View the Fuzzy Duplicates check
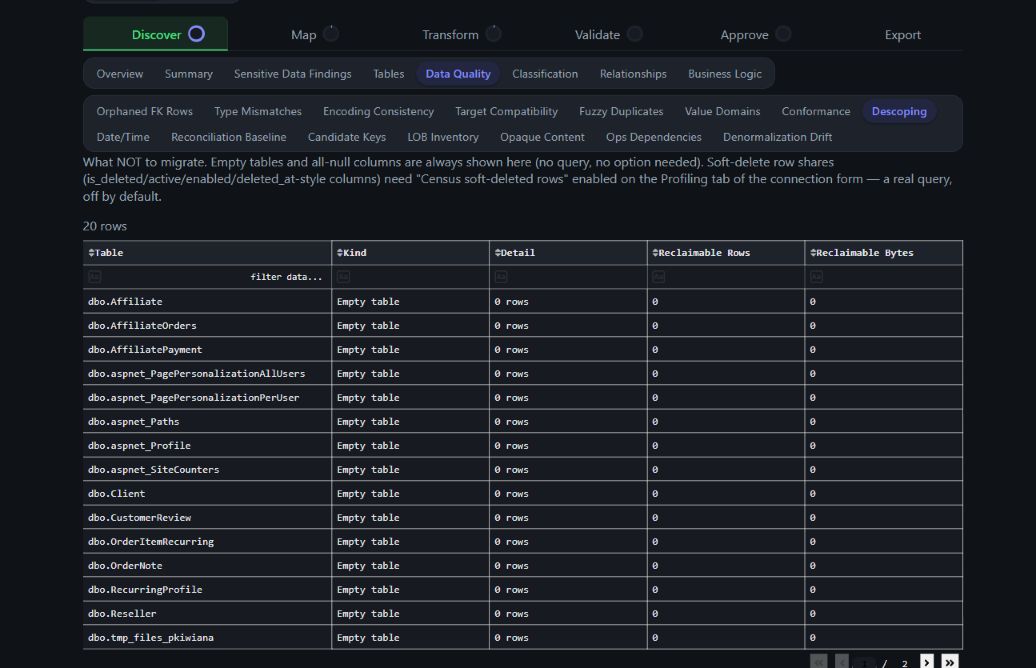 pyautogui.click(x=620, y=112)
